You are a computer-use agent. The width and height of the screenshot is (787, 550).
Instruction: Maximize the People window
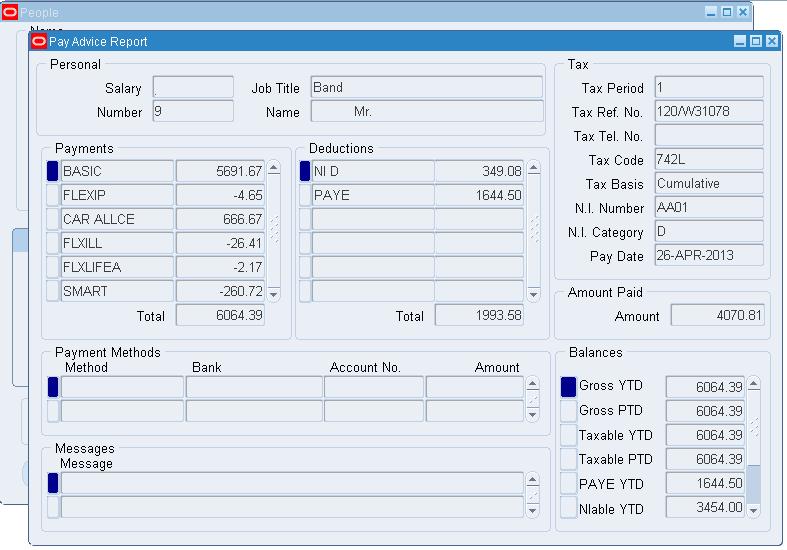(727, 12)
